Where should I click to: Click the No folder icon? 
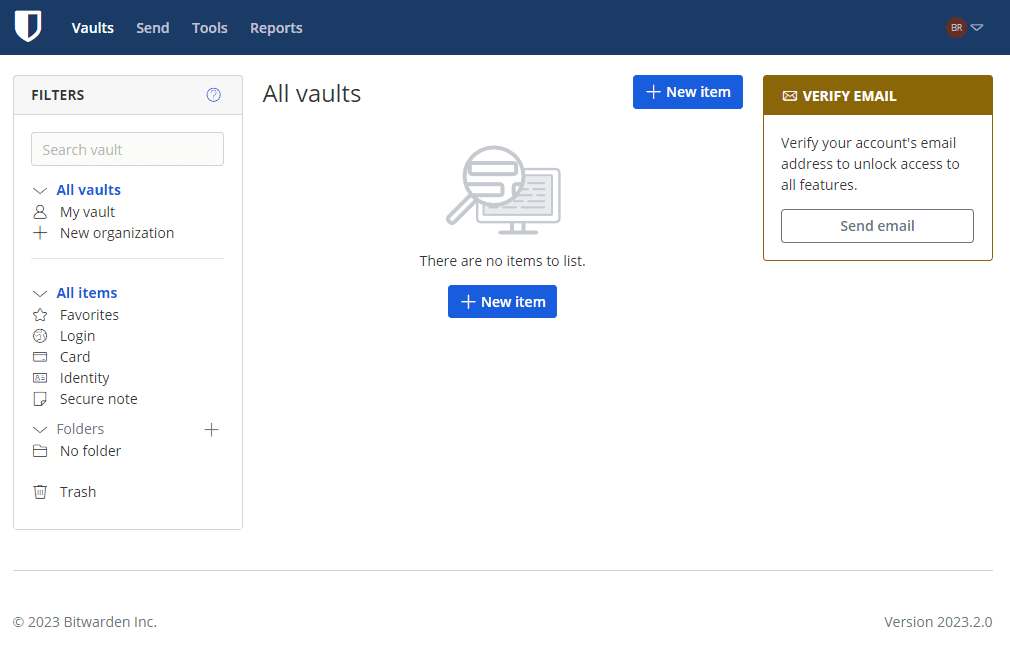pyautogui.click(x=40, y=450)
